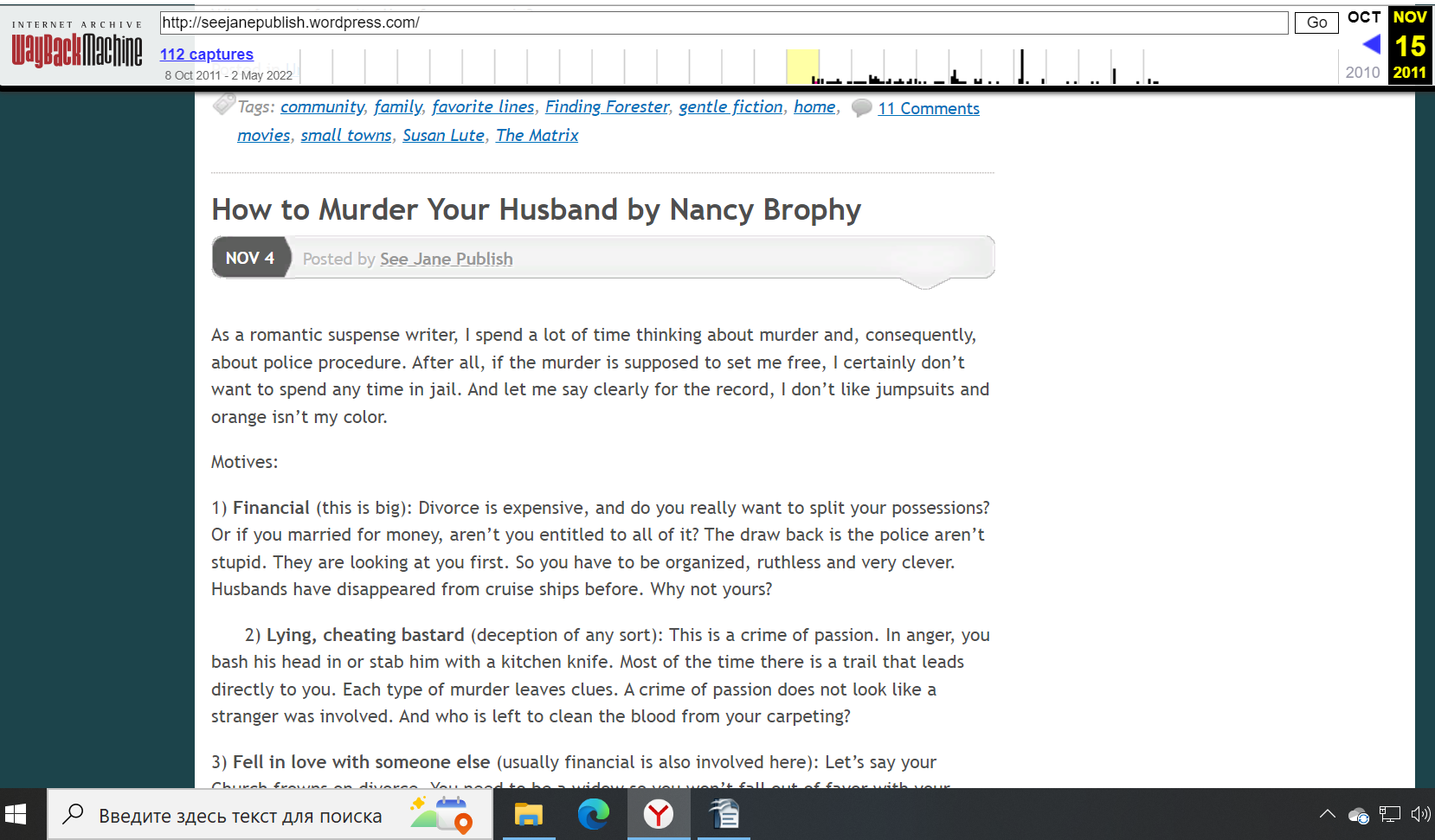Viewport: 1435px width, 840px height.
Task: Open the 112 captures link
Action: (x=206, y=55)
